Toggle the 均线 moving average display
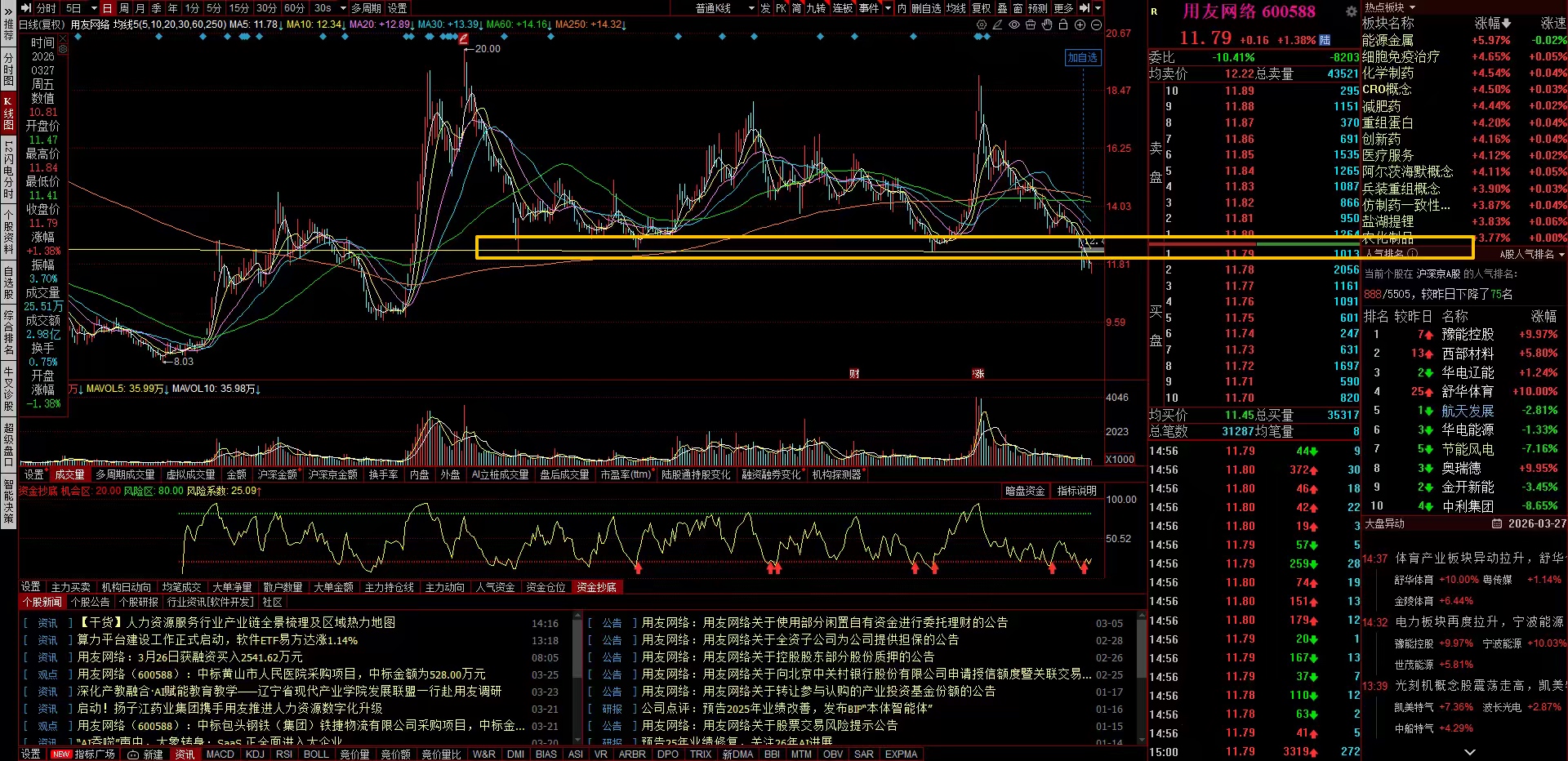The image size is (1568, 761). [955, 8]
